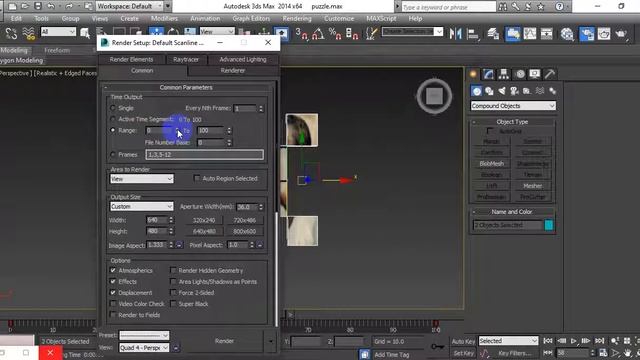Select the Systems category icon

point(552,91)
